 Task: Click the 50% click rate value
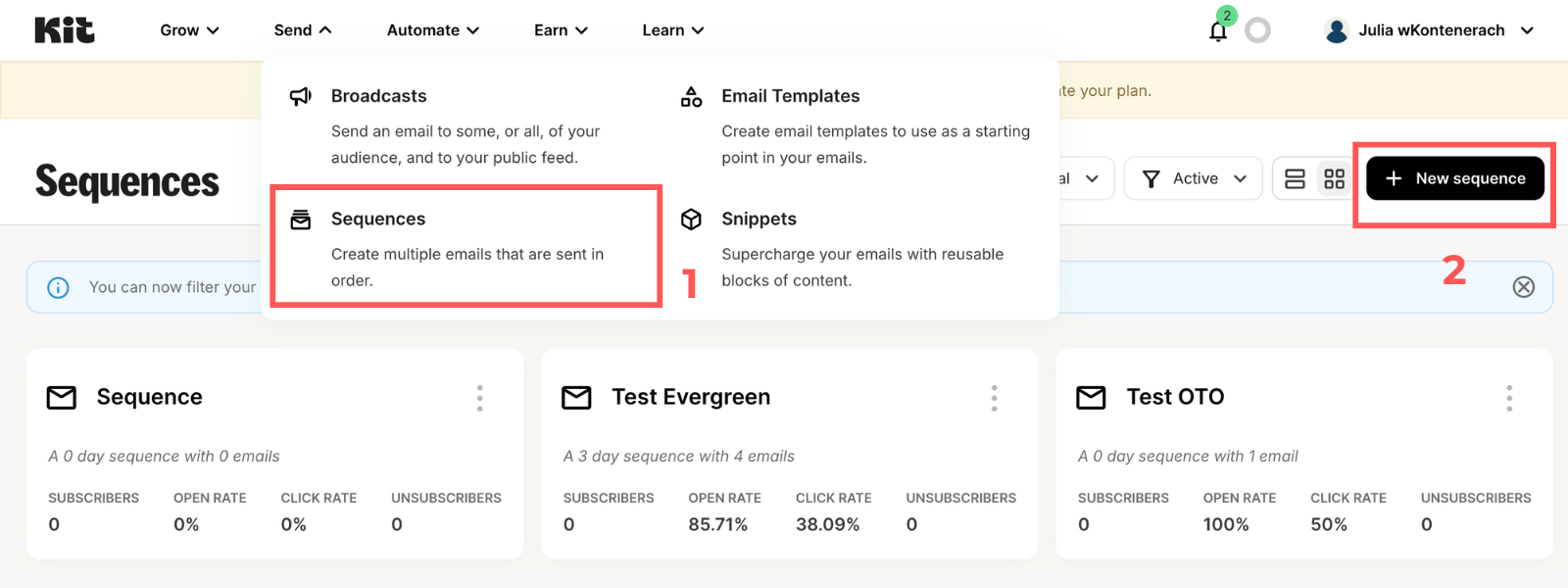[x=1329, y=524]
